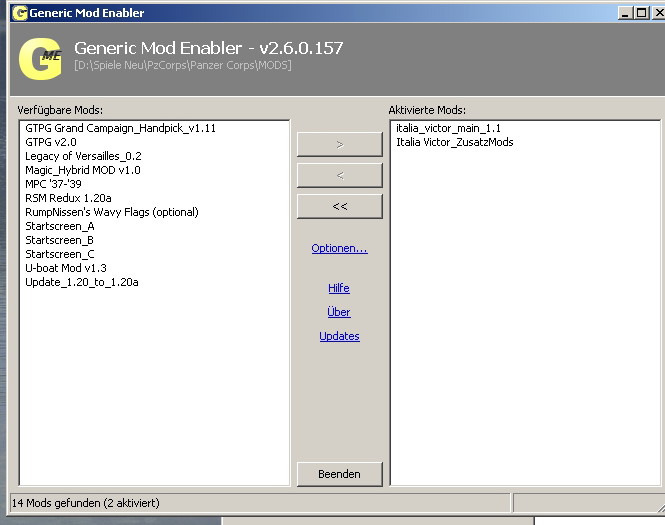Select MPC '37-'39 mod
The height and width of the screenshot is (525, 665).
[53, 184]
